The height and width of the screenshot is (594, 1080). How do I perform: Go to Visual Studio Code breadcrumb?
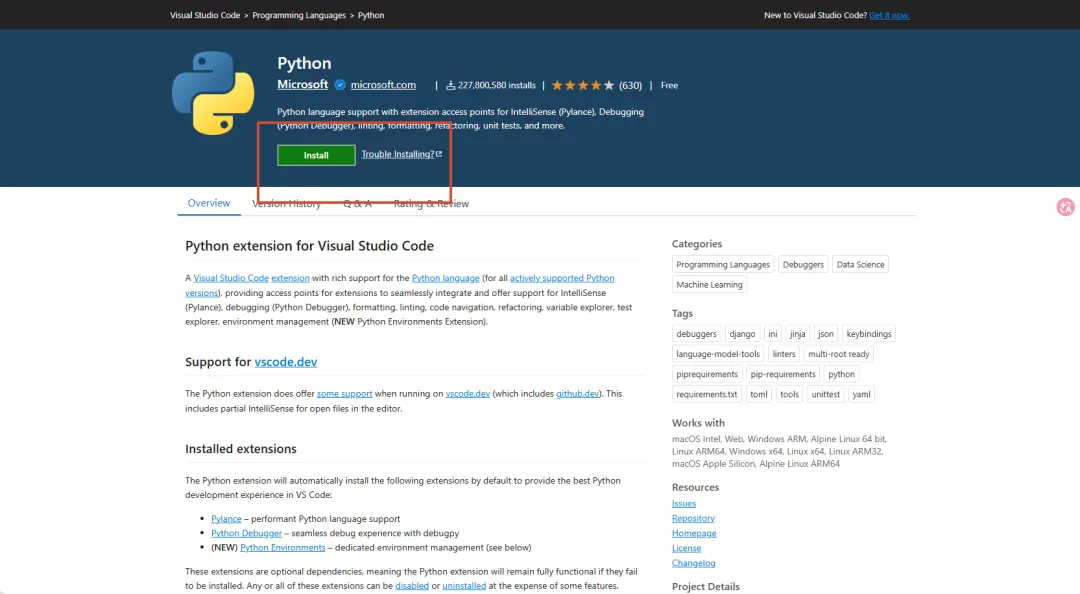click(x=205, y=15)
